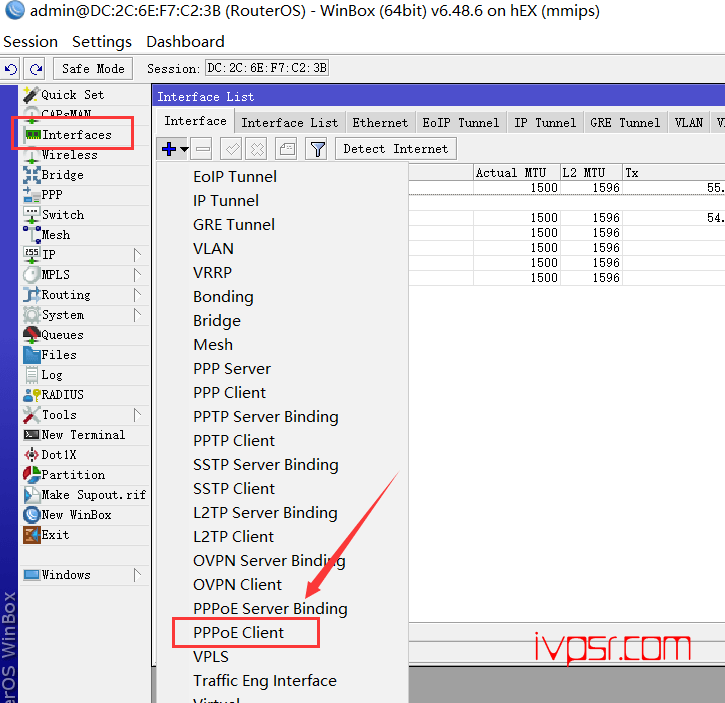Click the comment note button
725x703 pixels.
pyautogui.click(x=286, y=149)
